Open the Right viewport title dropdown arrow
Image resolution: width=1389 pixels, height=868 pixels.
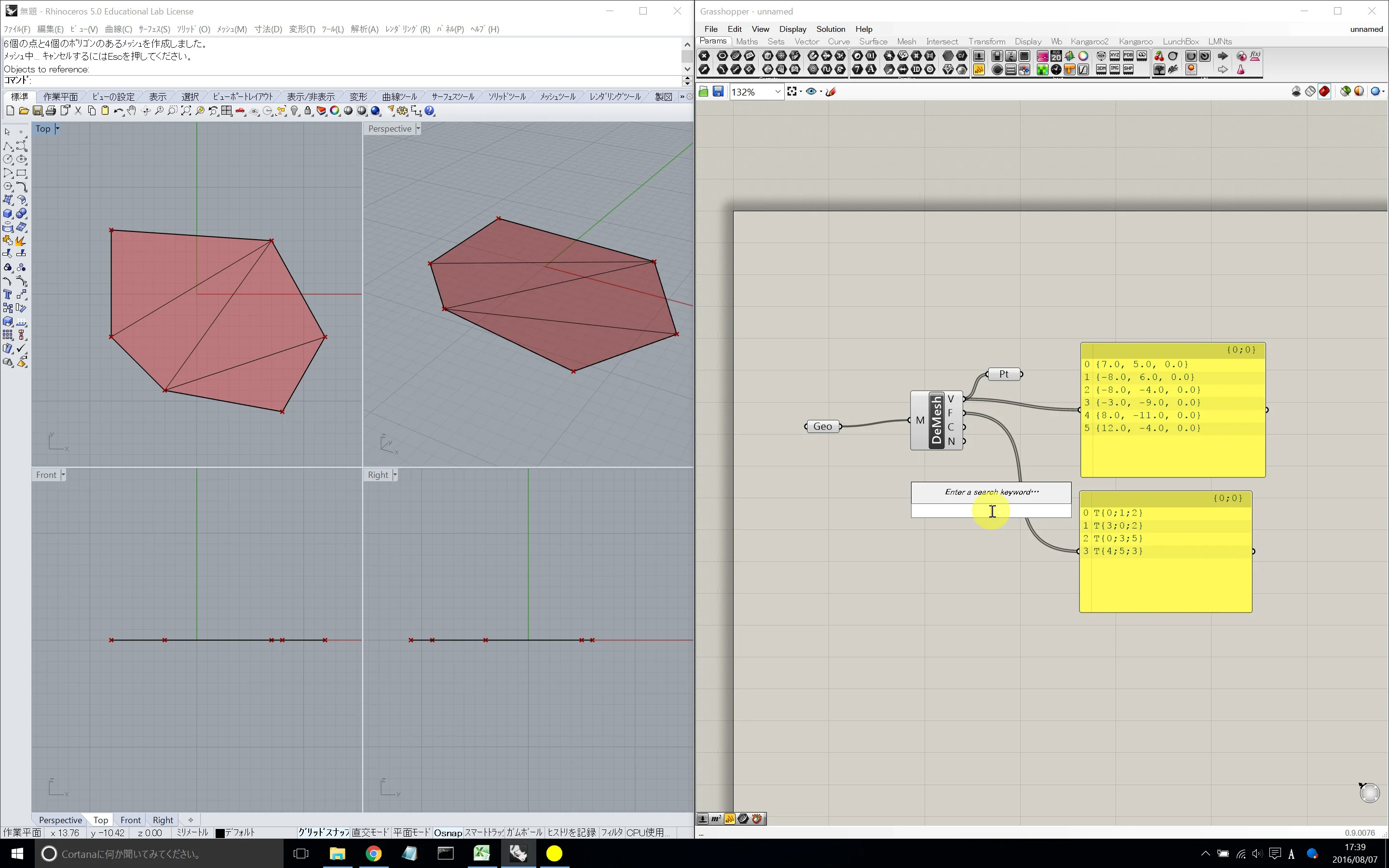395,475
